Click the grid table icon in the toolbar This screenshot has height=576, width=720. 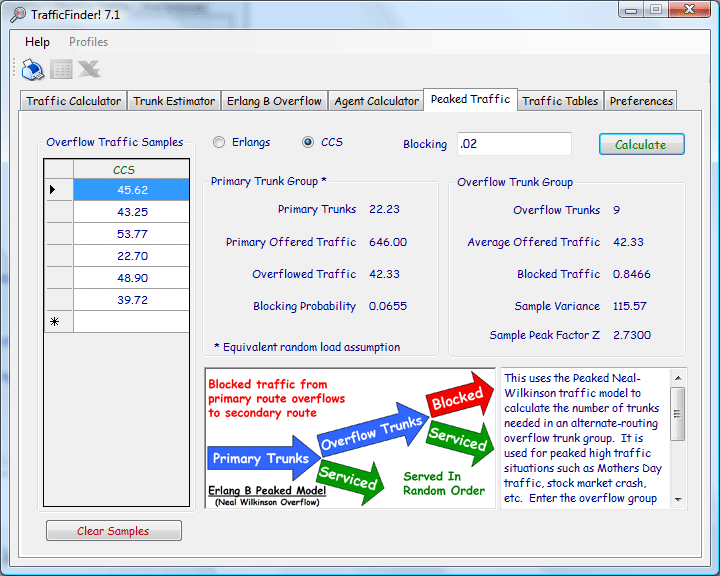click(x=61, y=69)
